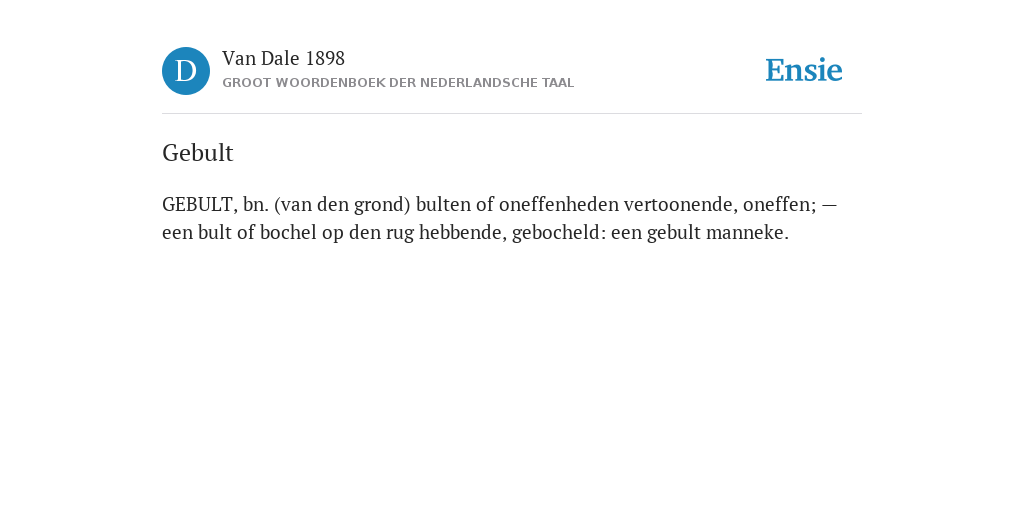Click the horizontal divider line under header
This screenshot has height=512, width=1024.
coord(512,114)
